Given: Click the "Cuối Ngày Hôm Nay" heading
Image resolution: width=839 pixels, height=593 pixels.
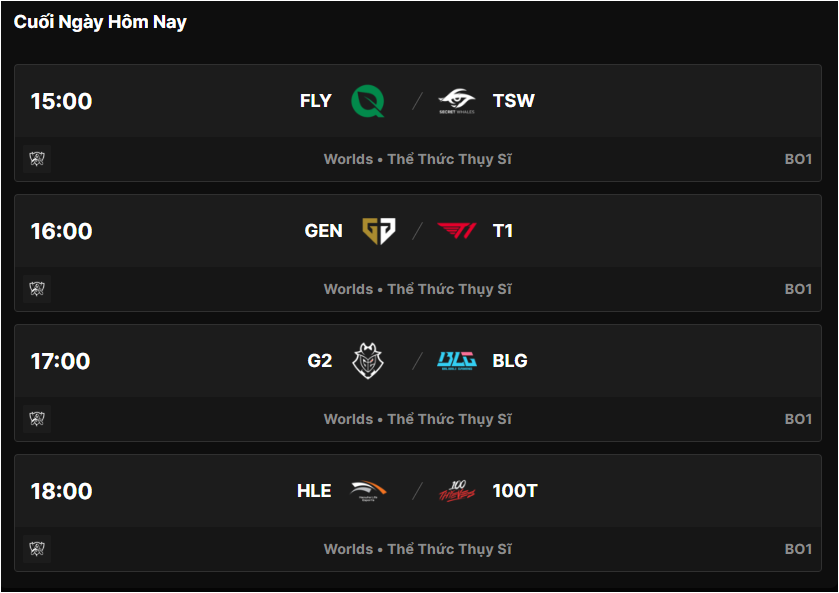Looking at the screenshot, I should pos(100,22).
